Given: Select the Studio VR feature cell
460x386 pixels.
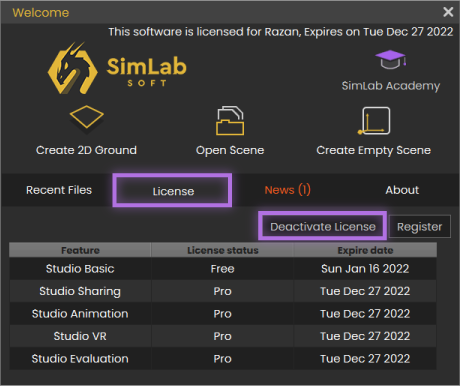Looking at the screenshot, I should 80,336.
